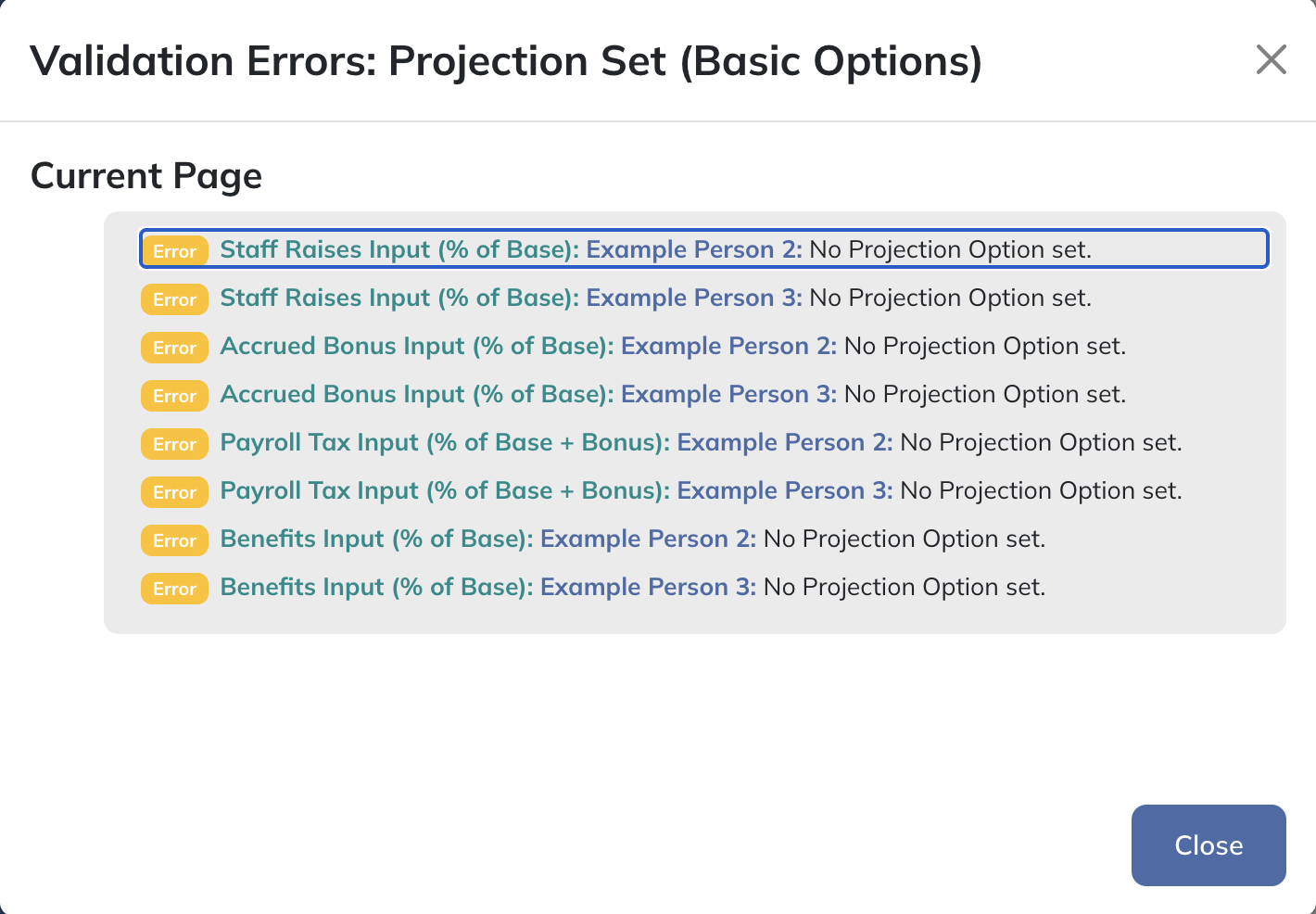This screenshot has height=914, width=1316.
Task: Click Error badge for Payroll Tax Person 2
Action: coord(174,443)
